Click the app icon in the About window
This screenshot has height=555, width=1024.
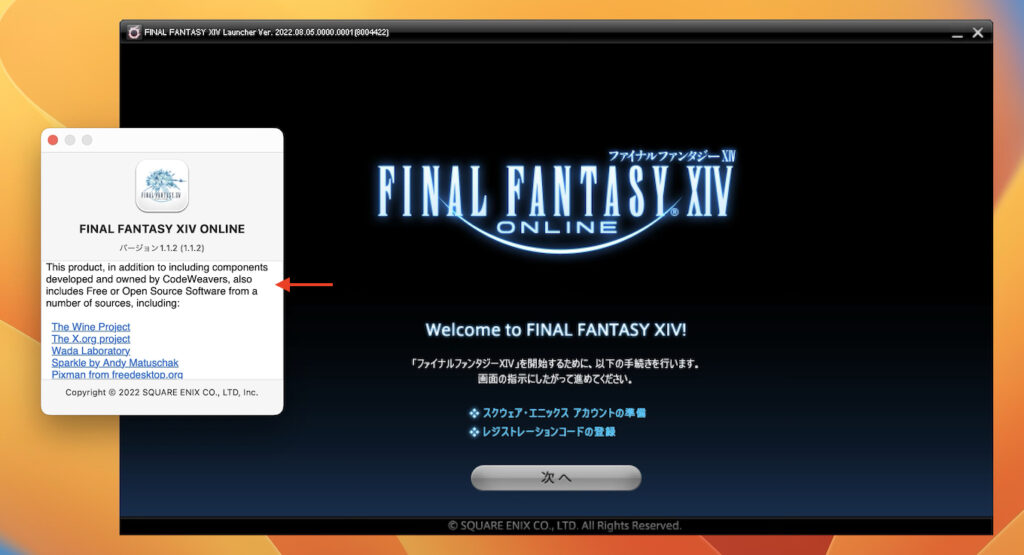point(162,186)
